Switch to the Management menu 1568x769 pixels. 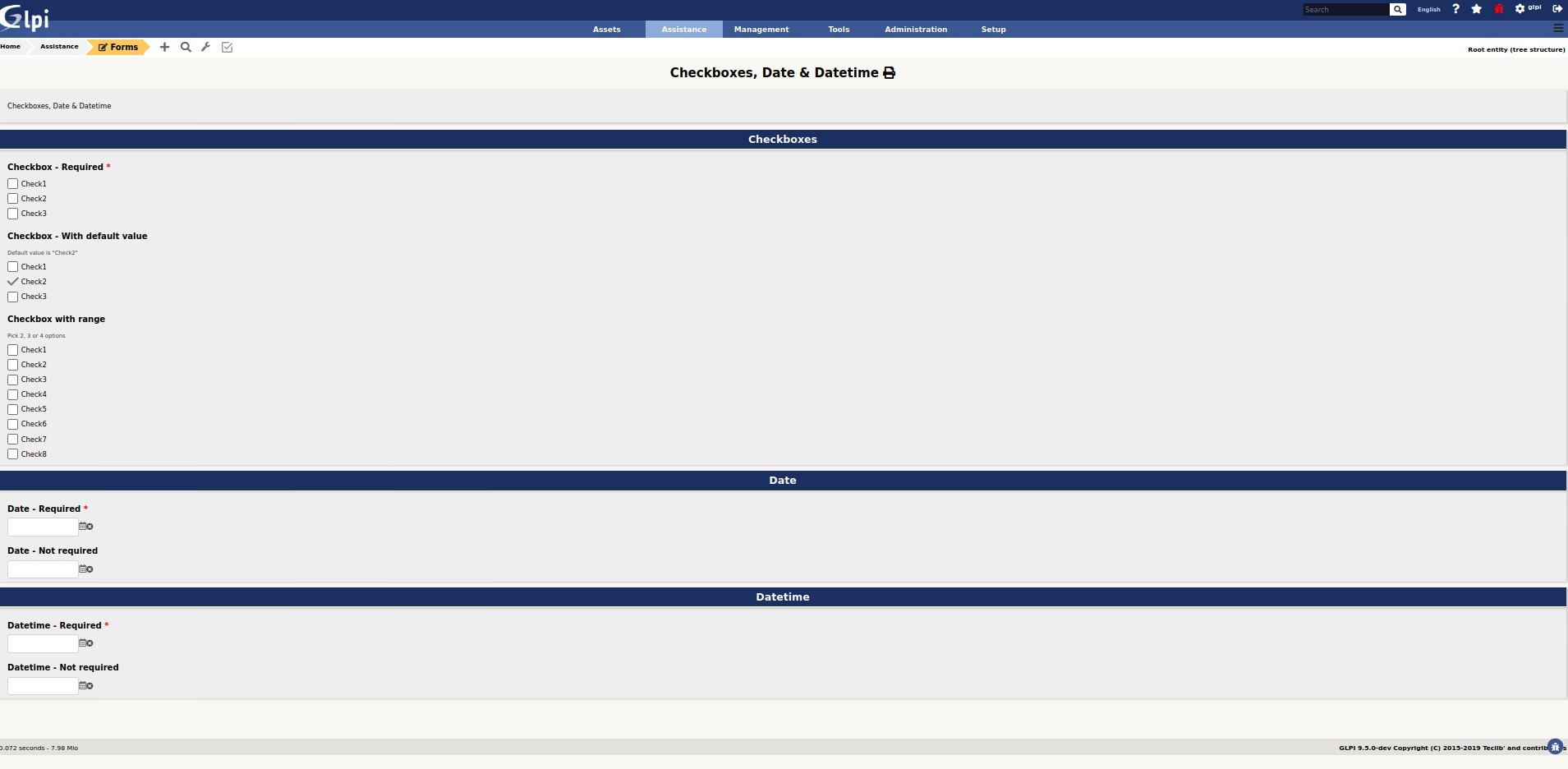(760, 29)
